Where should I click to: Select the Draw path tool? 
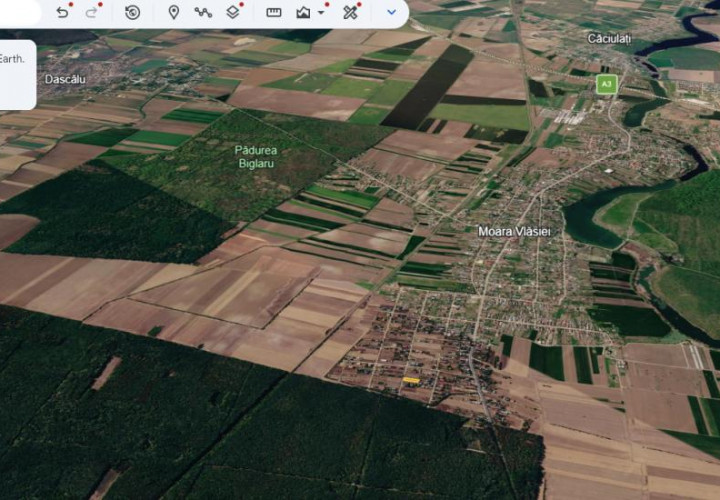click(x=203, y=12)
